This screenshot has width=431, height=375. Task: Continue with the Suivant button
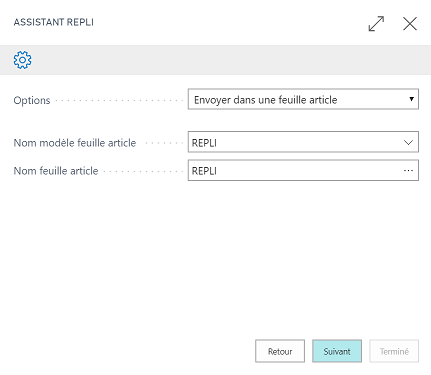(337, 351)
